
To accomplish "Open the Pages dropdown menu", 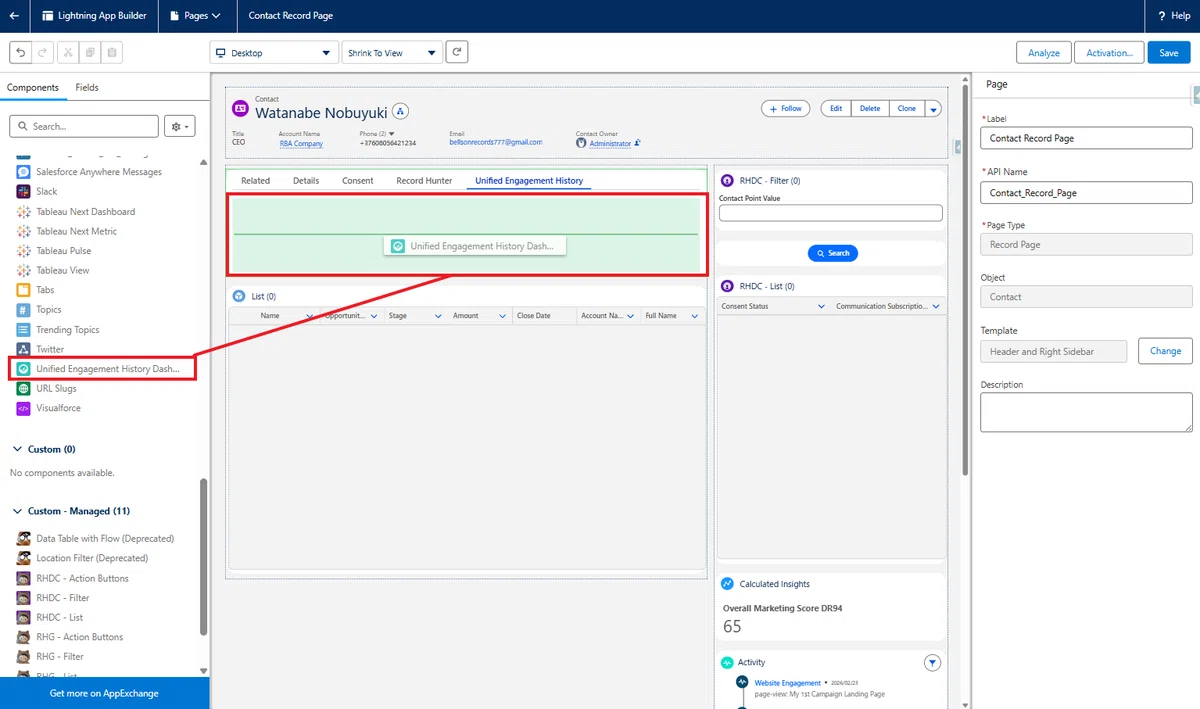I will coord(196,16).
